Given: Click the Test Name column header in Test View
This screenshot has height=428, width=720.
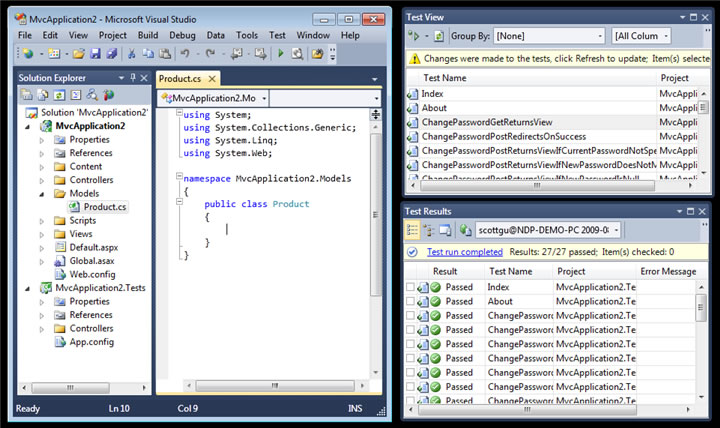Looking at the screenshot, I should tap(444, 78).
